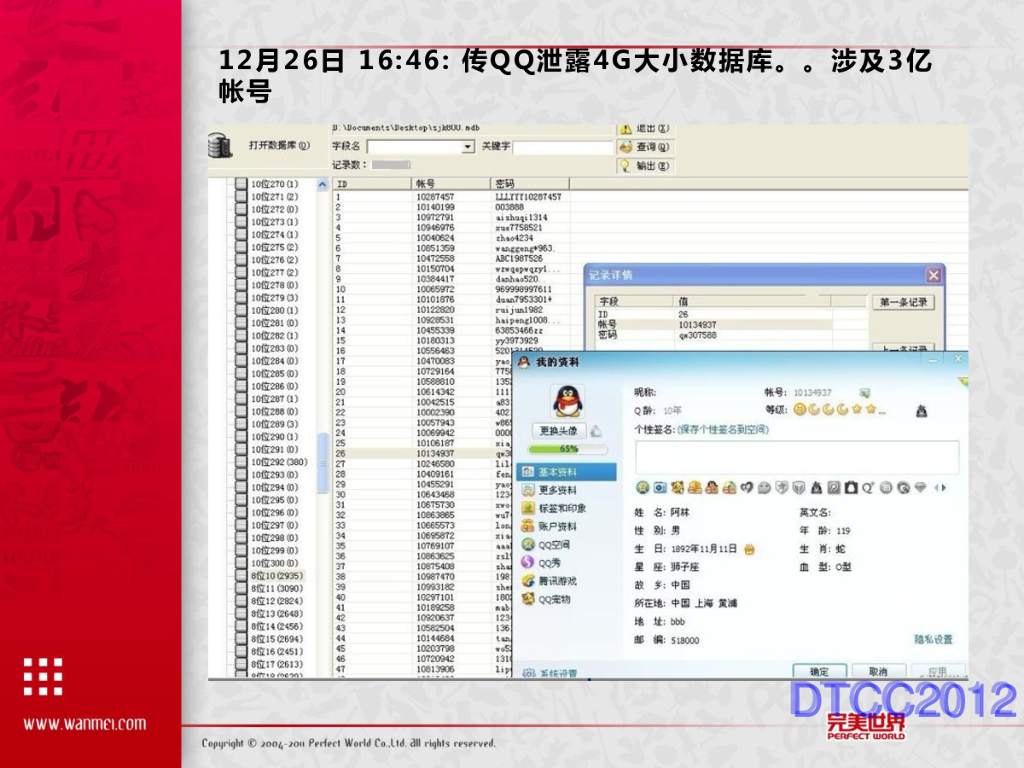This screenshot has width=1024, height=768.
Task: Click password cell ABC1987526
Action: click(519, 259)
